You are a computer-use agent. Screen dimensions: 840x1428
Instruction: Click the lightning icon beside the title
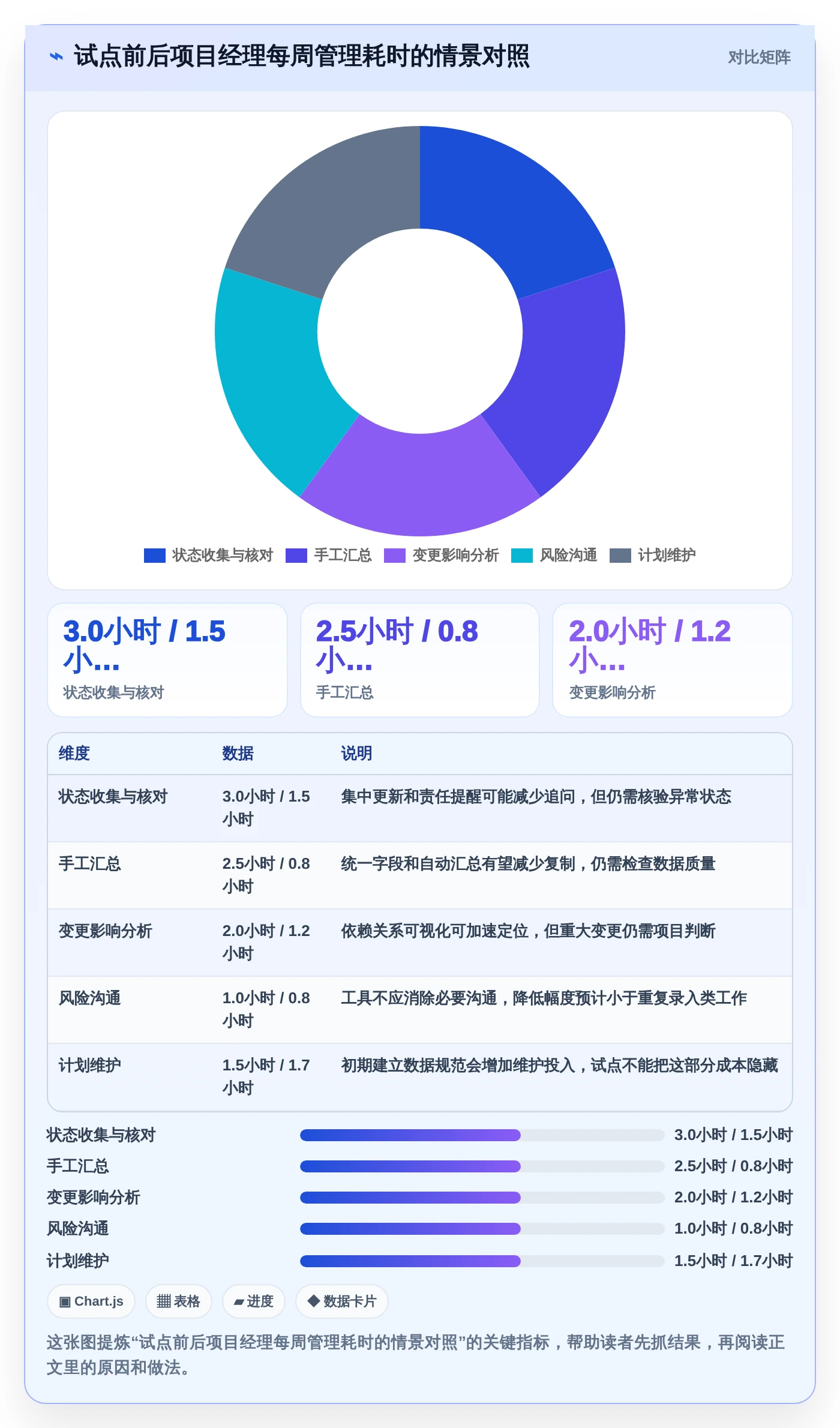(x=56, y=56)
